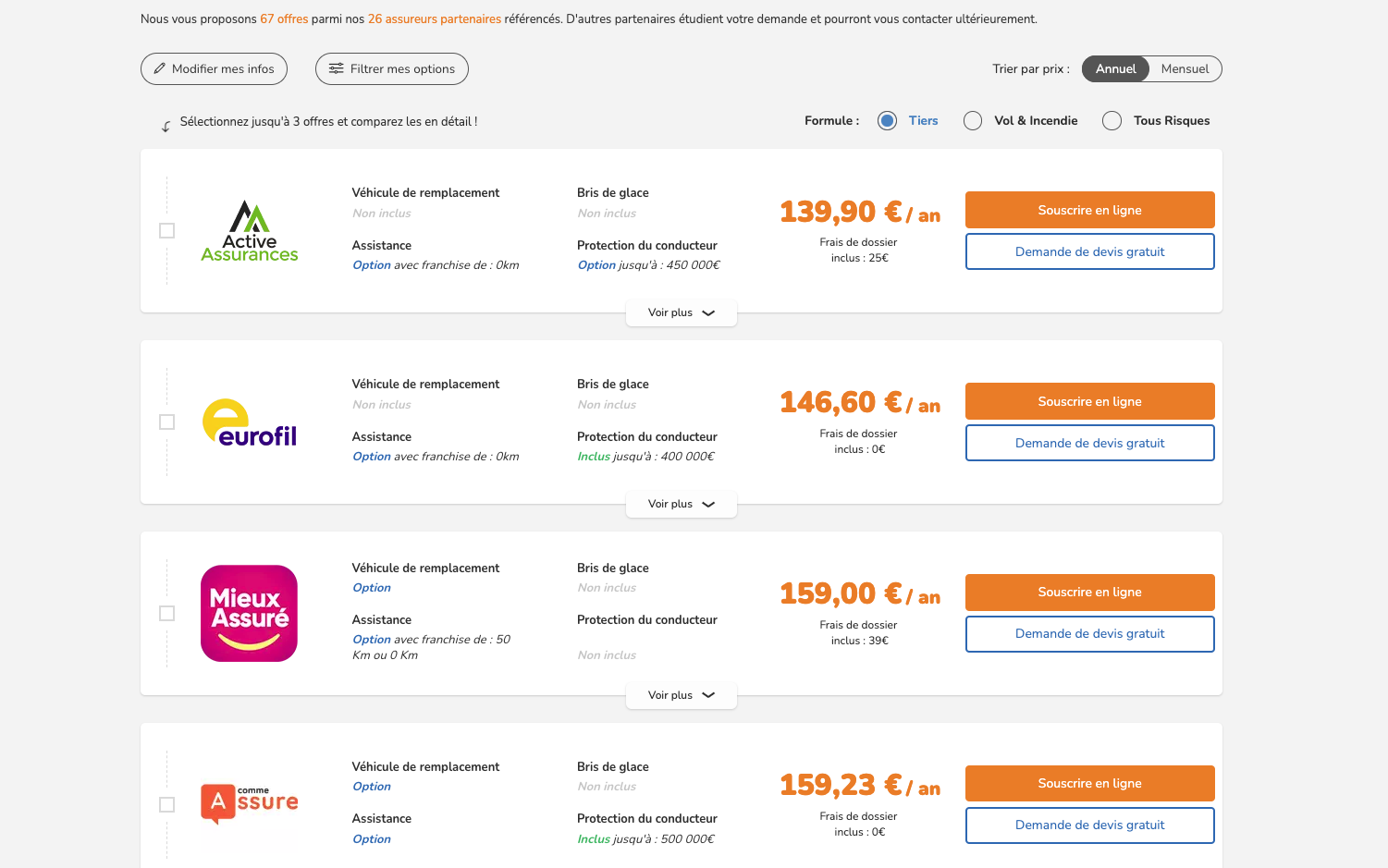
Task: Click the 26 assureurs partenaires link
Action: click(435, 18)
